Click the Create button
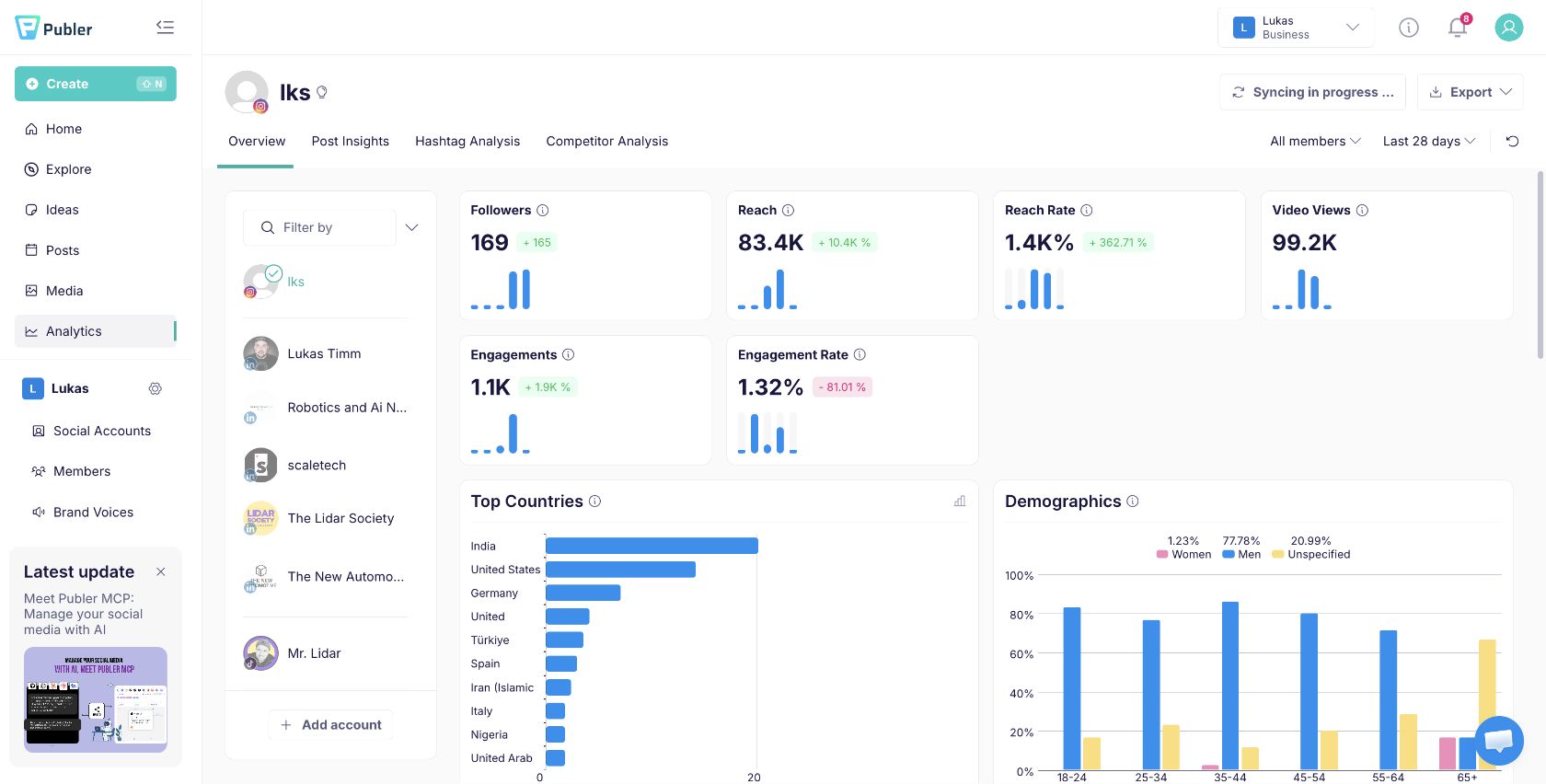The height and width of the screenshot is (784, 1546). pyautogui.click(x=96, y=84)
